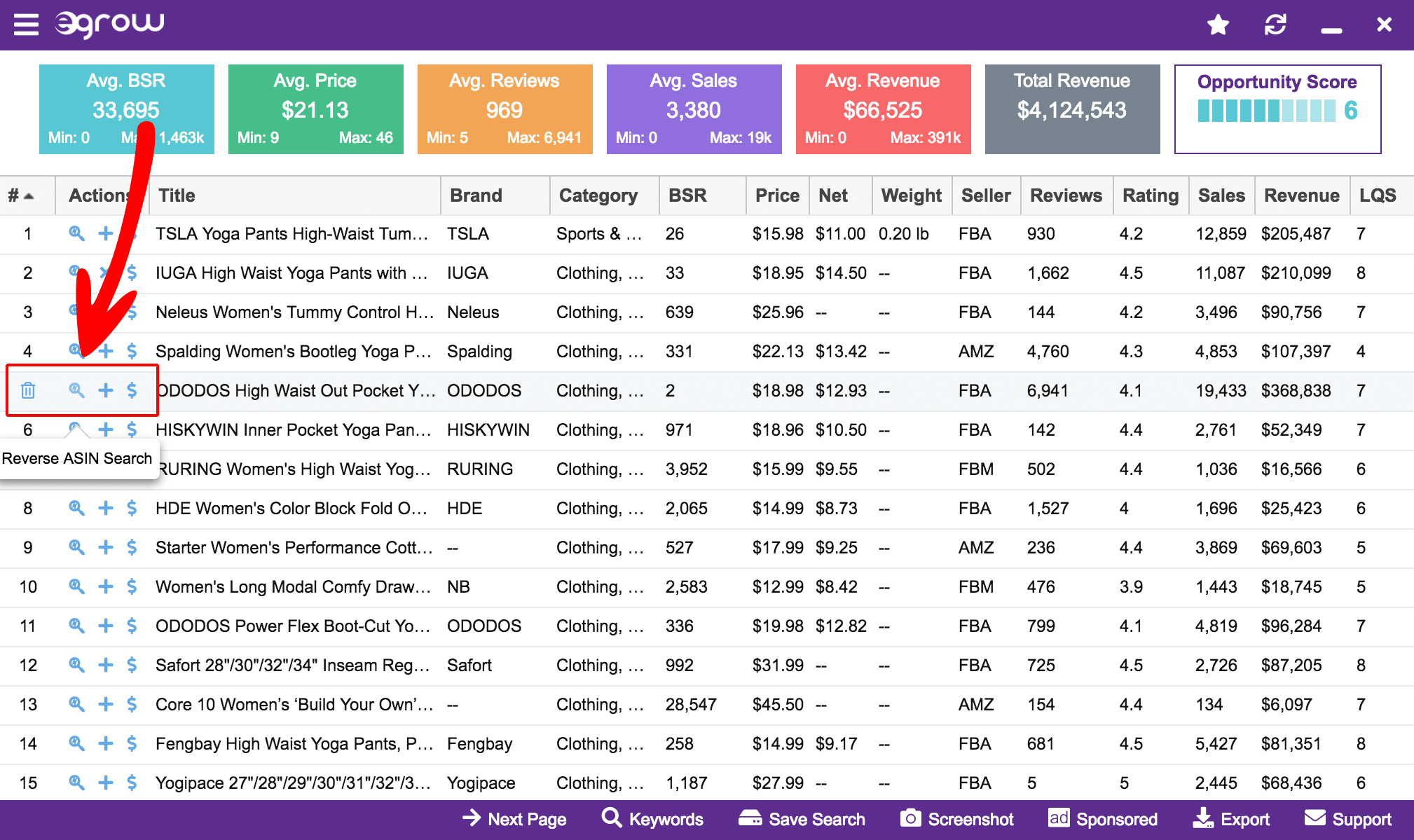
Task: Click dollar icon on Spalding Women's Bootleg row
Action: point(132,351)
